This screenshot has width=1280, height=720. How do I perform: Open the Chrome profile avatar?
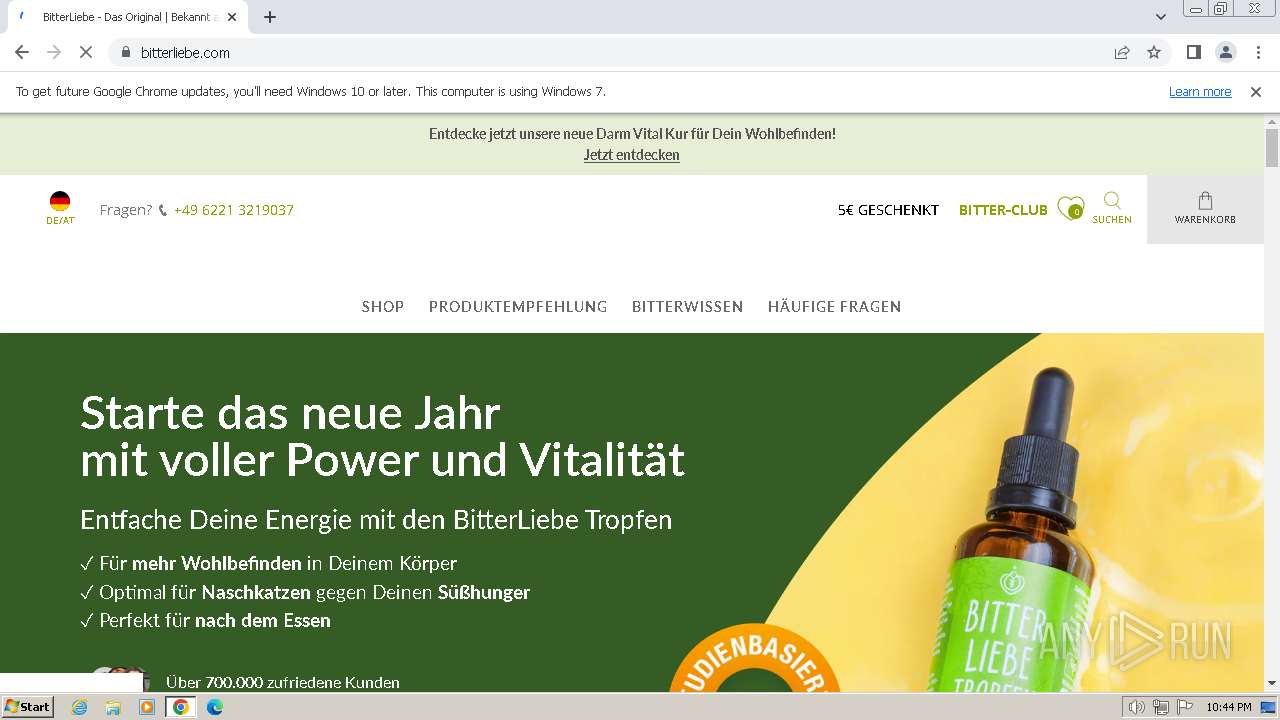click(x=1226, y=52)
